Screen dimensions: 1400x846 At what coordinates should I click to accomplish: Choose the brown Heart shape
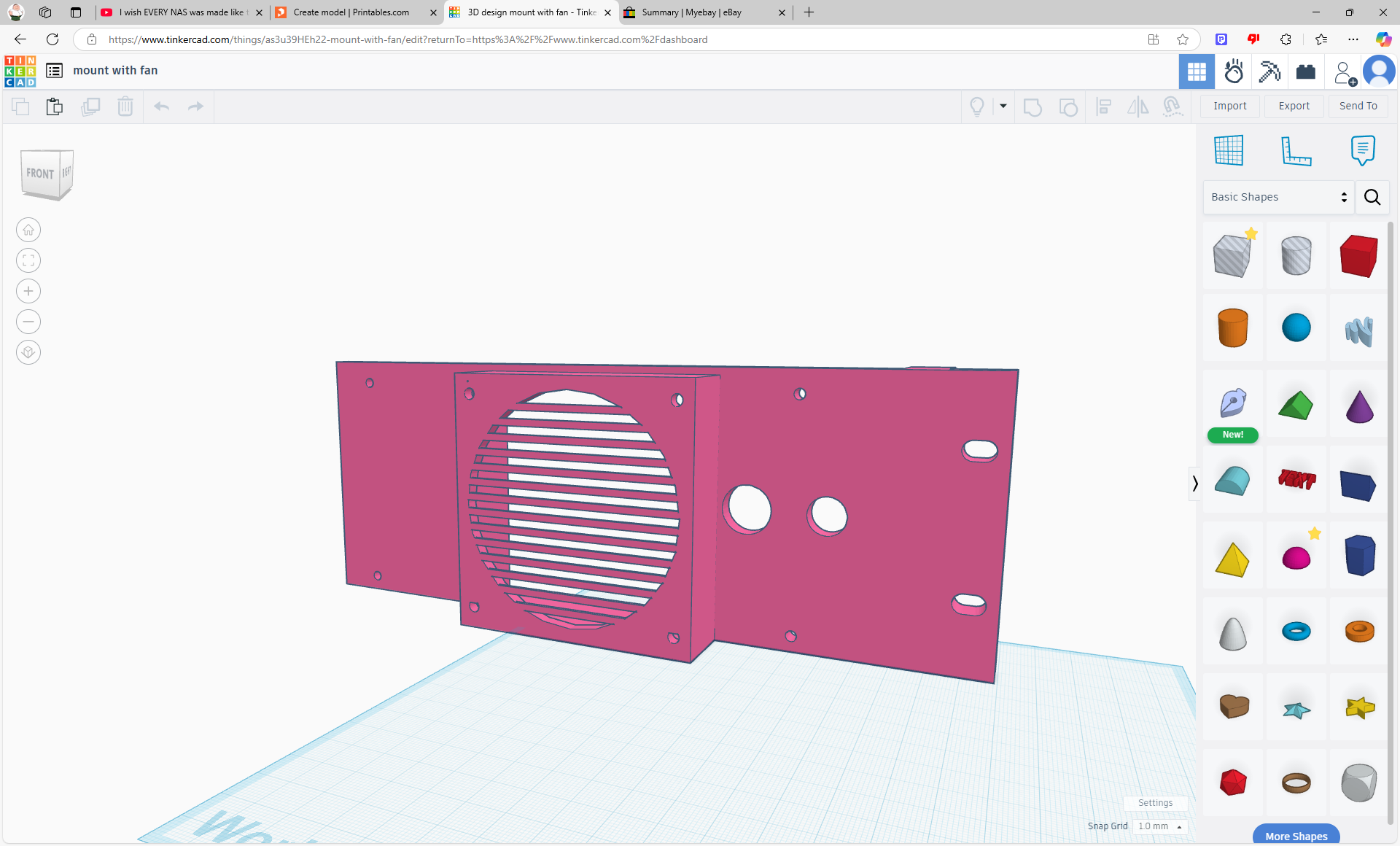tap(1234, 706)
